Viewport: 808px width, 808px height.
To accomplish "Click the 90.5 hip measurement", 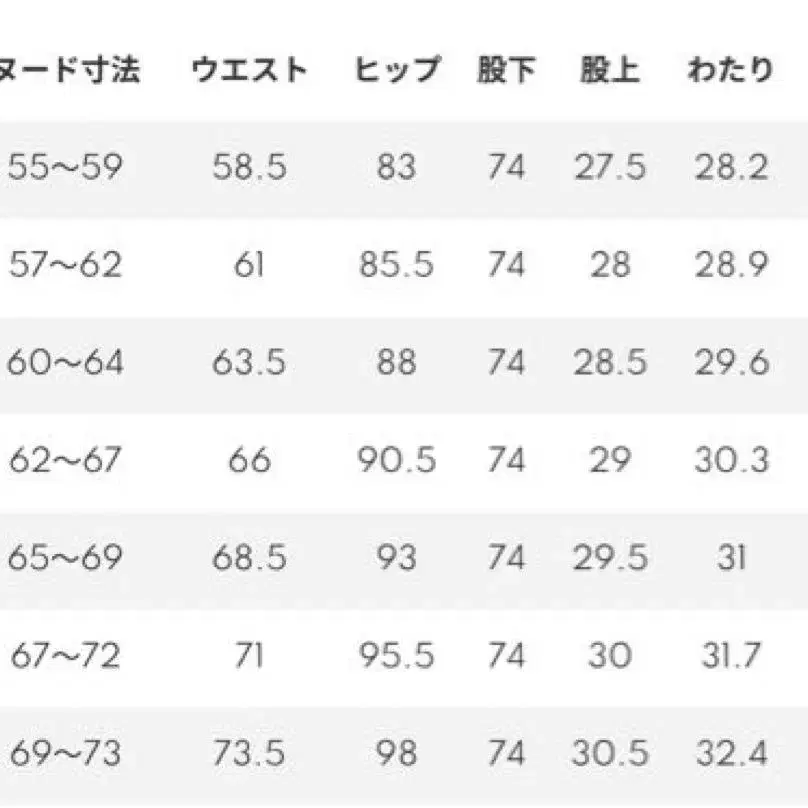I will 396,460.
